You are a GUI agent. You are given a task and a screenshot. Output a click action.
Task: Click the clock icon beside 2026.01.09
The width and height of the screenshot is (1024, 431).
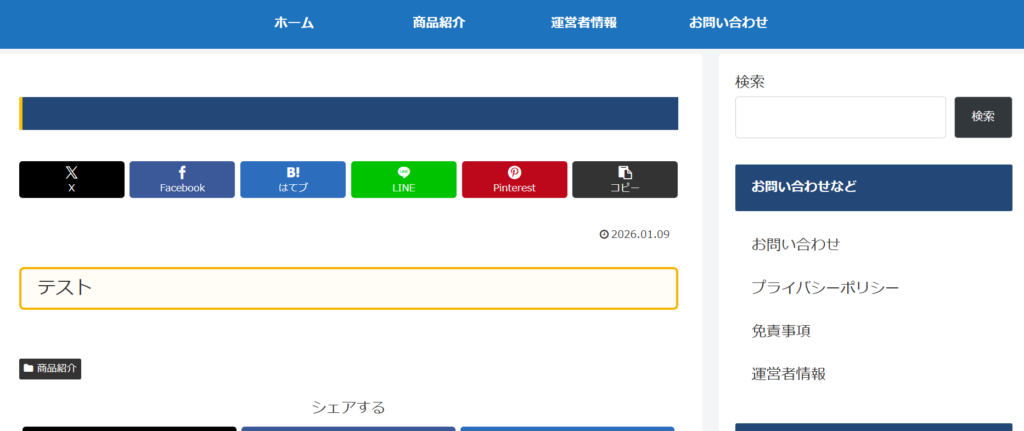click(603, 235)
